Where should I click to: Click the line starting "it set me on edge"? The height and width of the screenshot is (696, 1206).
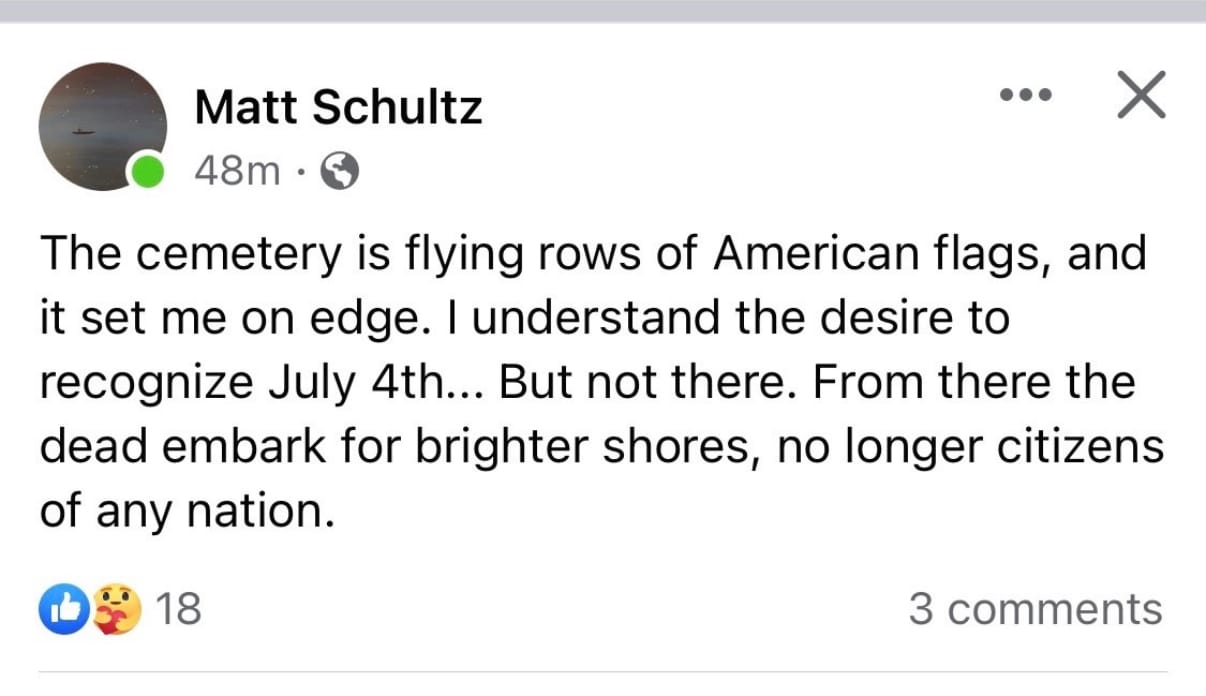pyautogui.click(x=524, y=319)
